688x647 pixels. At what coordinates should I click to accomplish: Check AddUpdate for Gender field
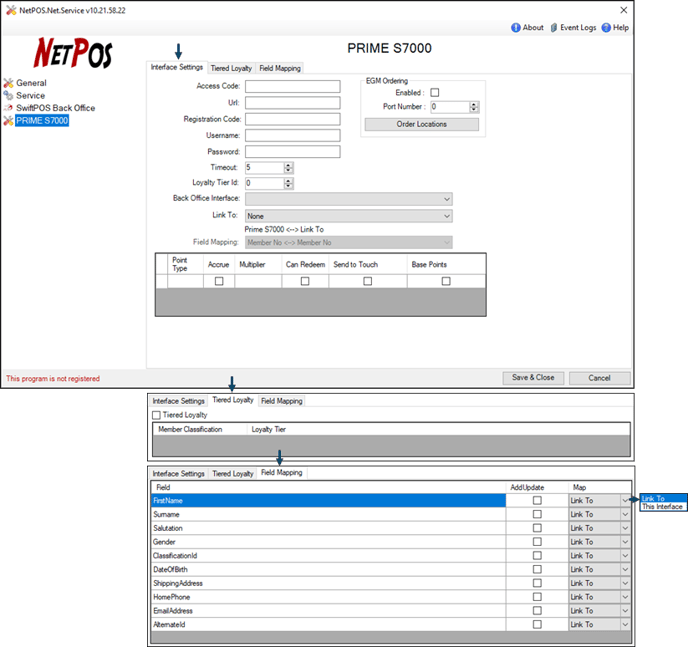537,542
